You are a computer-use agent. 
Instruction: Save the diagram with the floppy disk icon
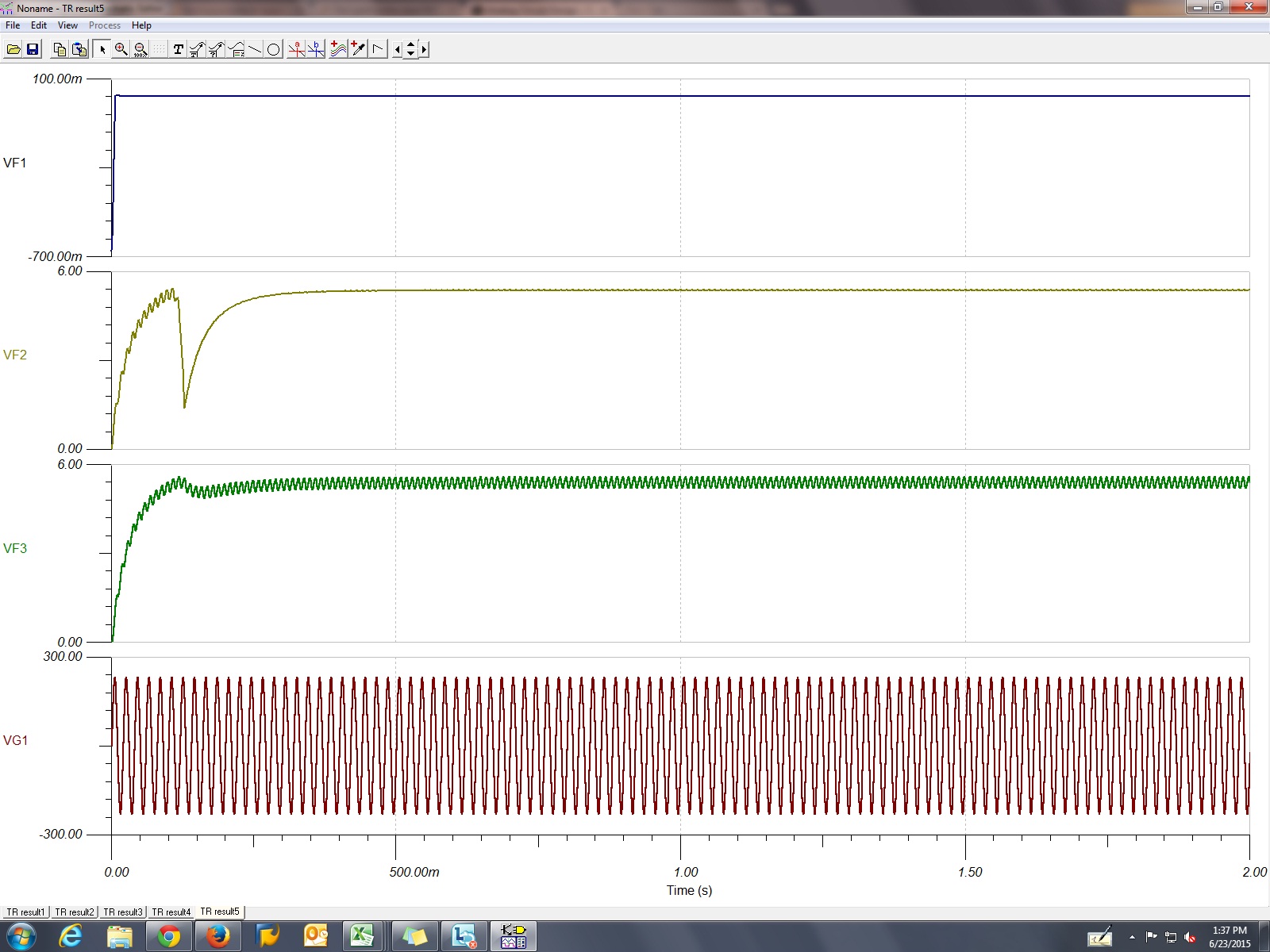coord(33,49)
